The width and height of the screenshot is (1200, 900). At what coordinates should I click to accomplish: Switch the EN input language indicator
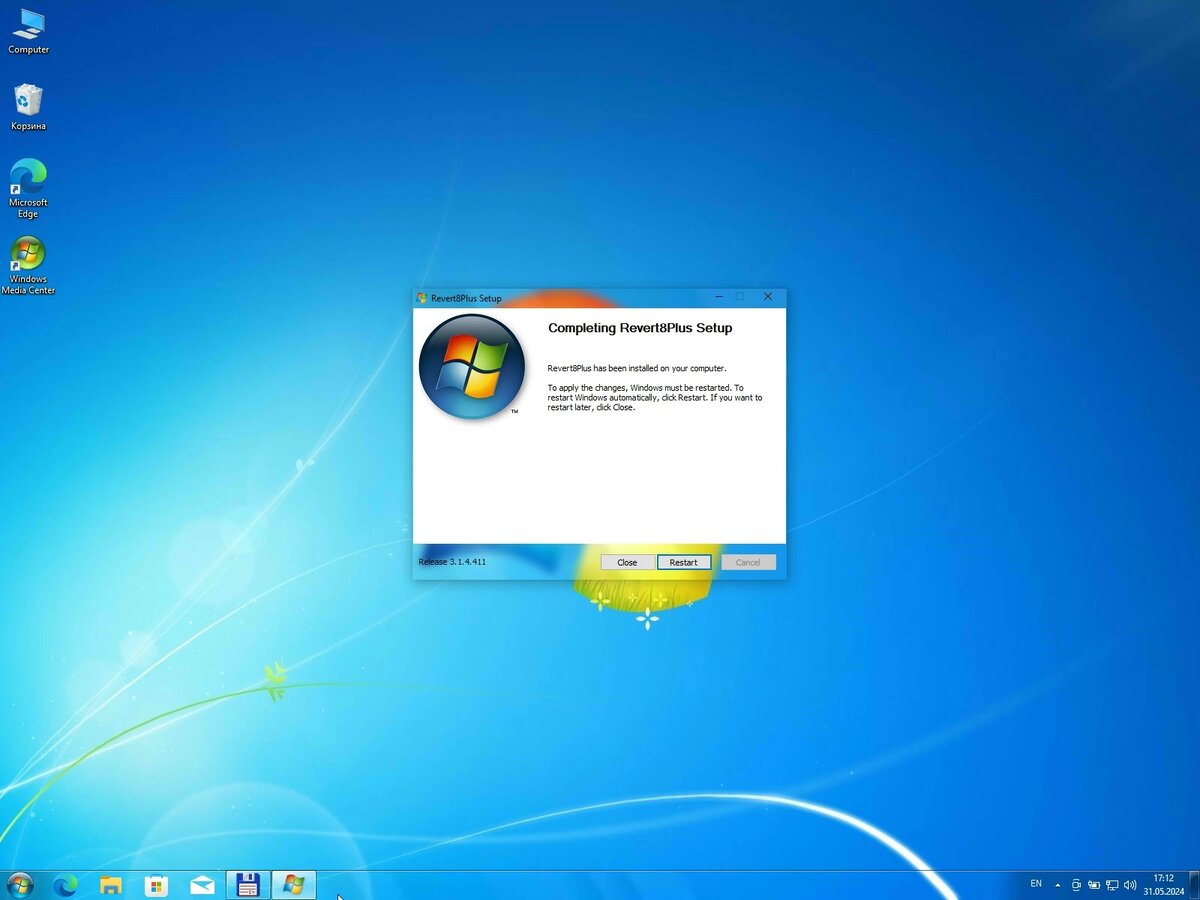pos(1036,883)
